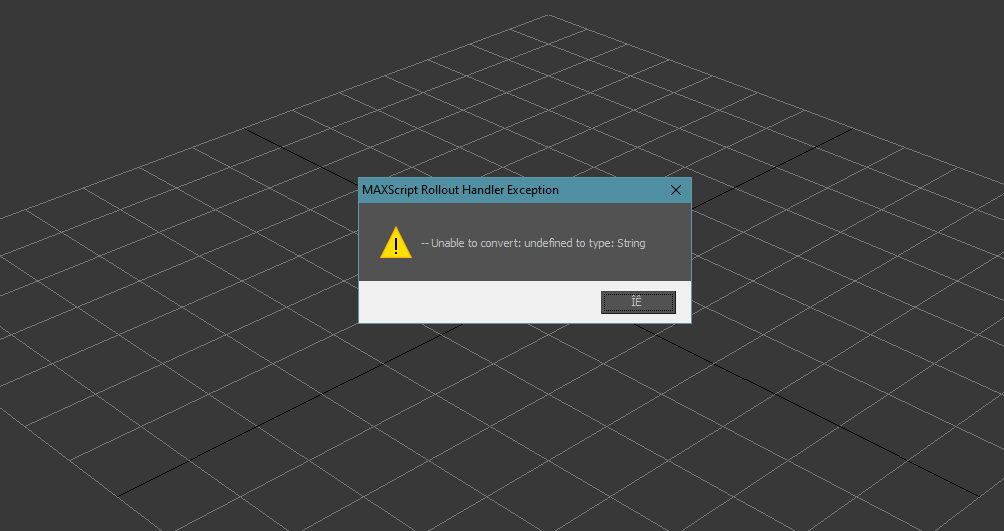The image size is (1004, 531).
Task: Click the black exclamation mark inside warning icon
Action: [x=396, y=245]
